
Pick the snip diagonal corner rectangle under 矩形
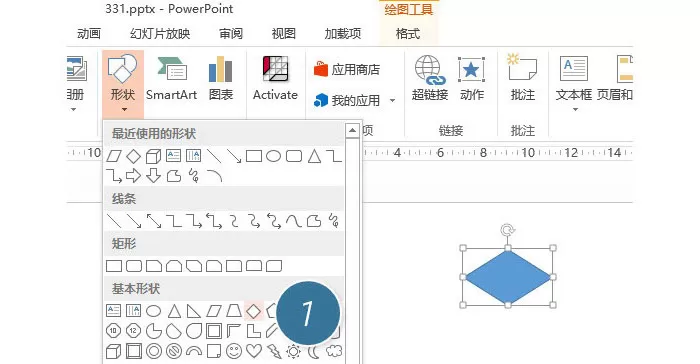[194, 266]
